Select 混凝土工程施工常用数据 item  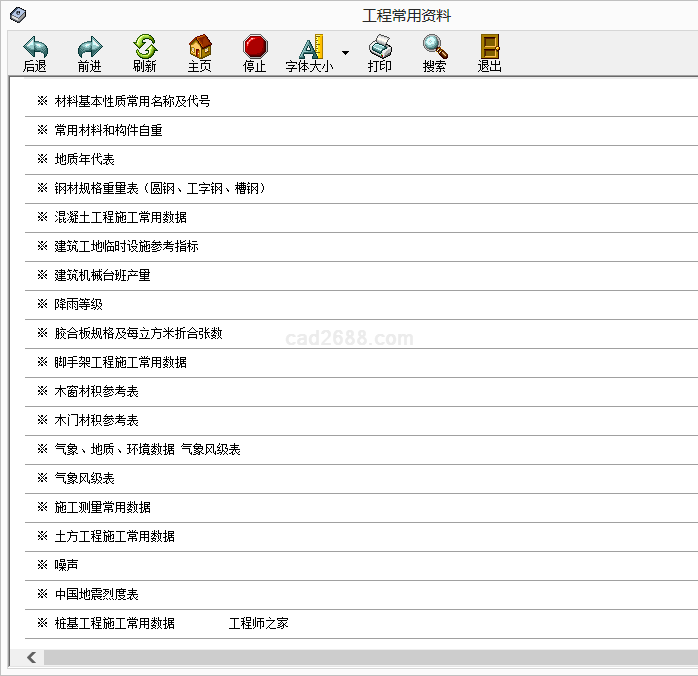pyautogui.click(x=120, y=217)
